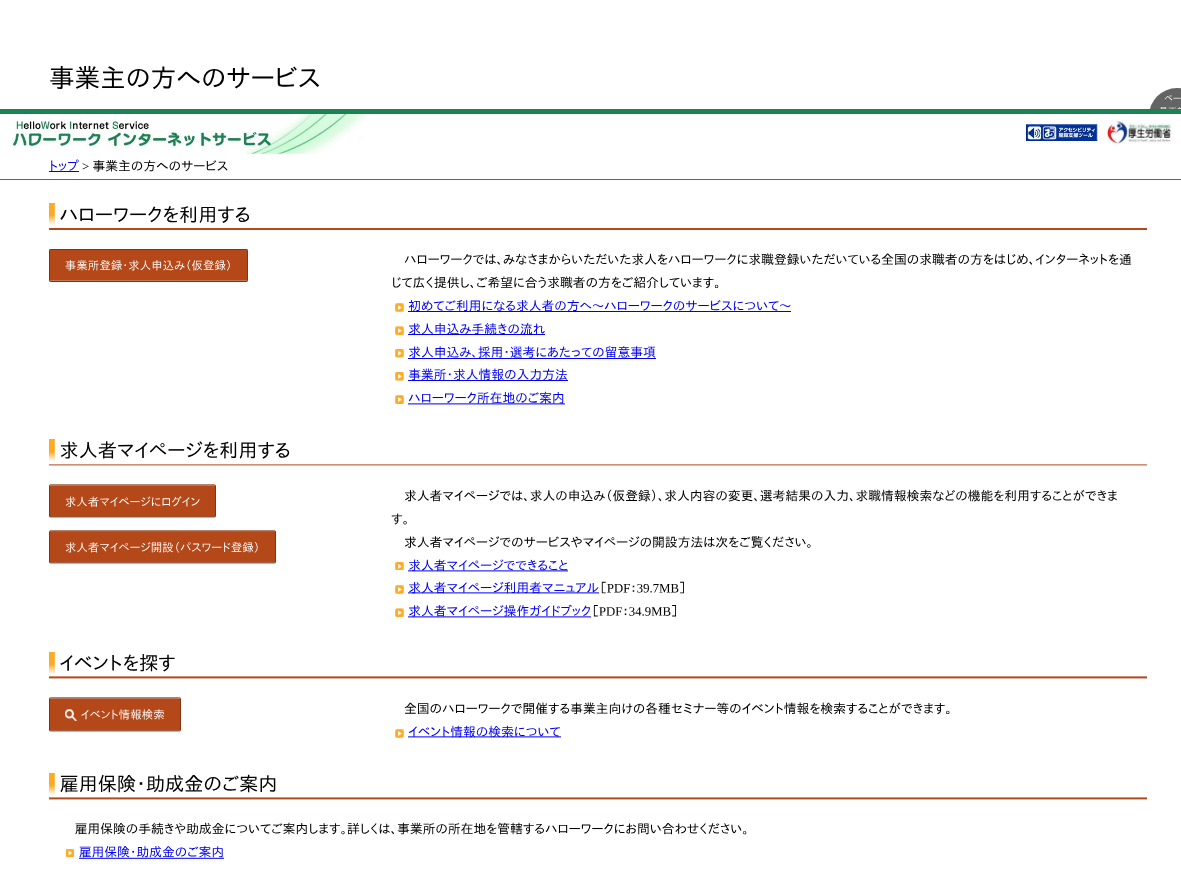Open the 厚生労働省 ministry logo link
1181x882 pixels.
(1138, 133)
